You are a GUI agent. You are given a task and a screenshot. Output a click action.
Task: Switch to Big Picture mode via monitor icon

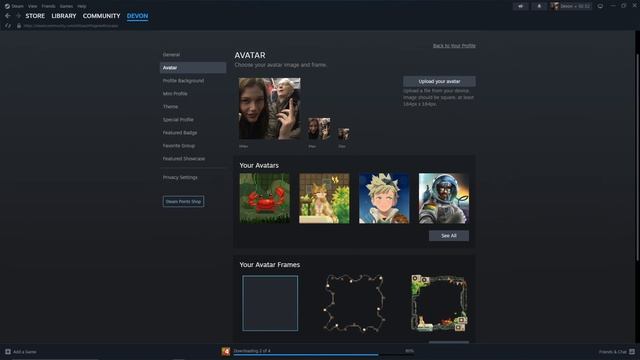point(600,6)
